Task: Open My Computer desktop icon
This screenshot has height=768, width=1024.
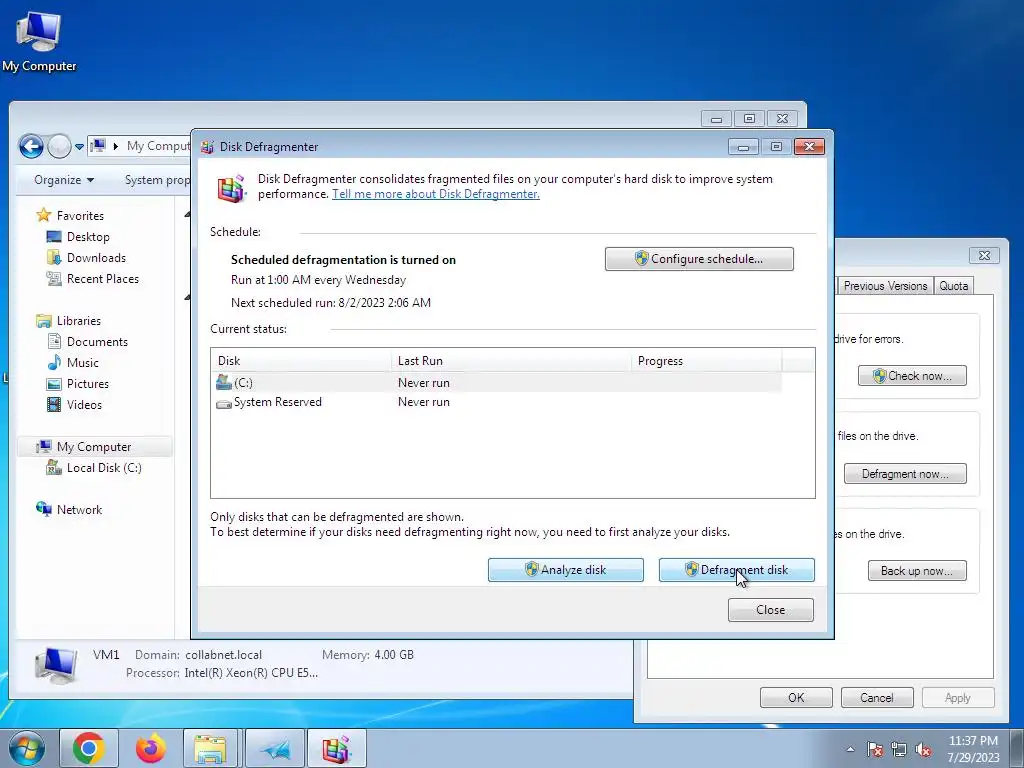Action: pyautogui.click(x=39, y=41)
